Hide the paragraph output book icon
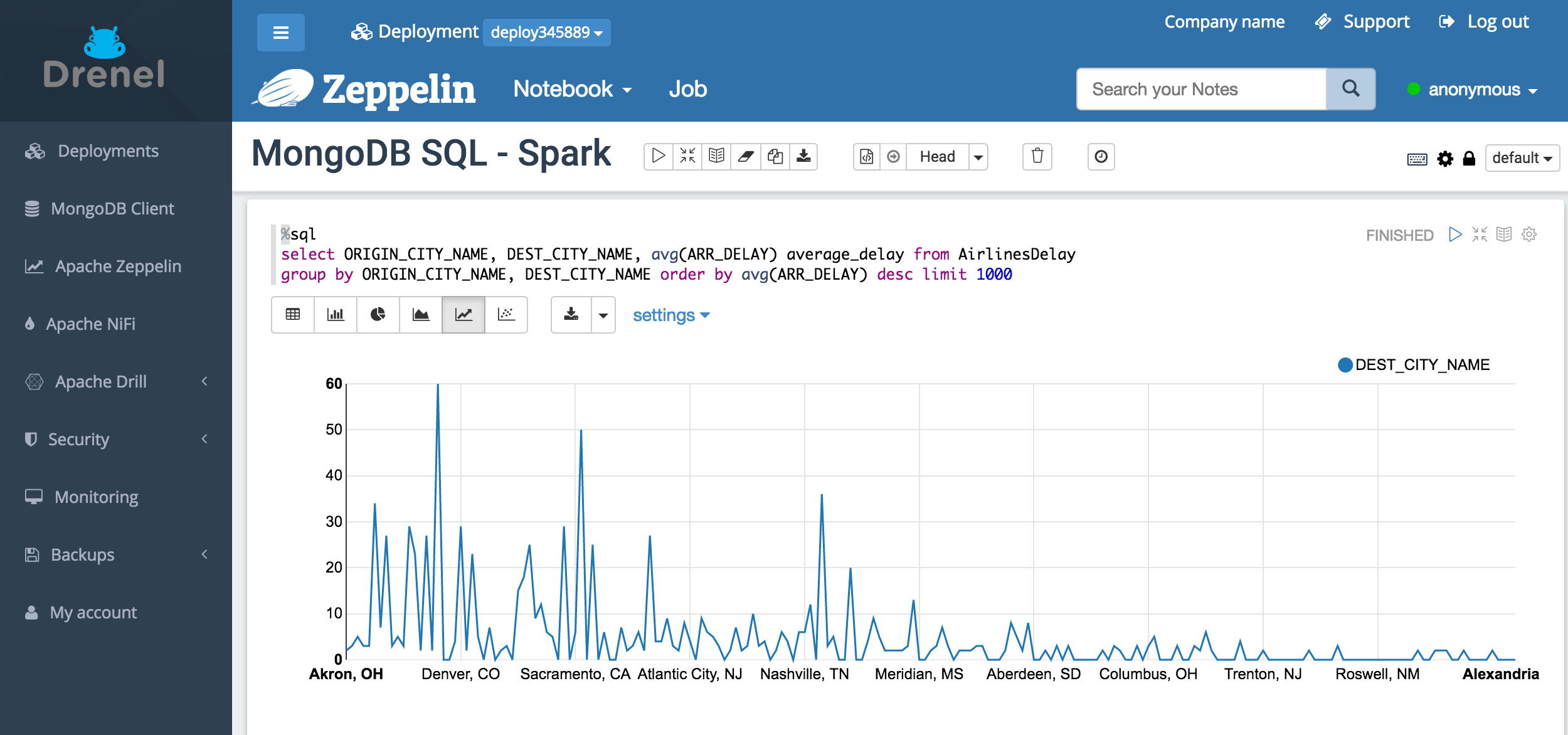Screen dimensions: 1568x735 [x=1504, y=235]
